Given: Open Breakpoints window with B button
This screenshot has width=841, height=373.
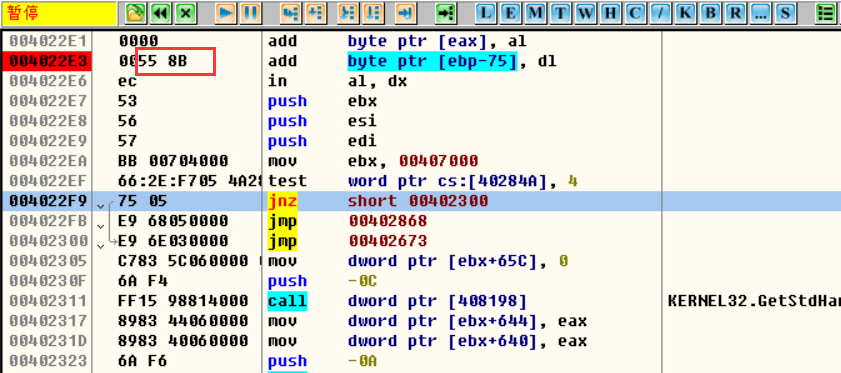Looking at the screenshot, I should [x=709, y=12].
